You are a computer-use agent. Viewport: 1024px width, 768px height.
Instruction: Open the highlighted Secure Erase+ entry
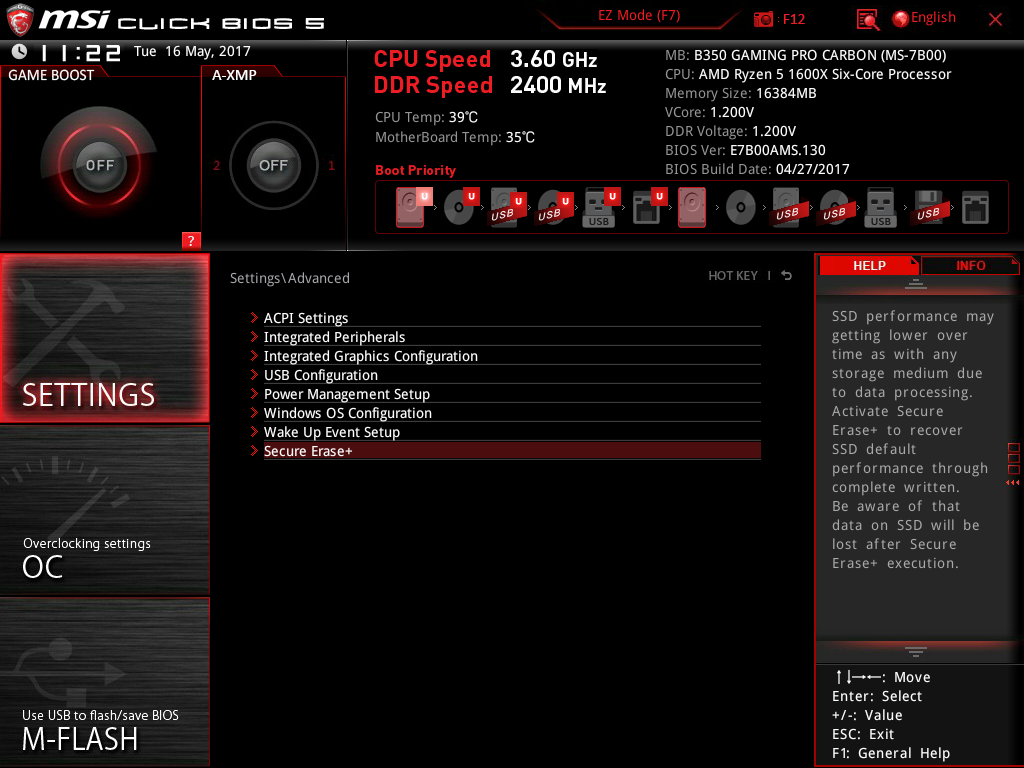(505, 451)
